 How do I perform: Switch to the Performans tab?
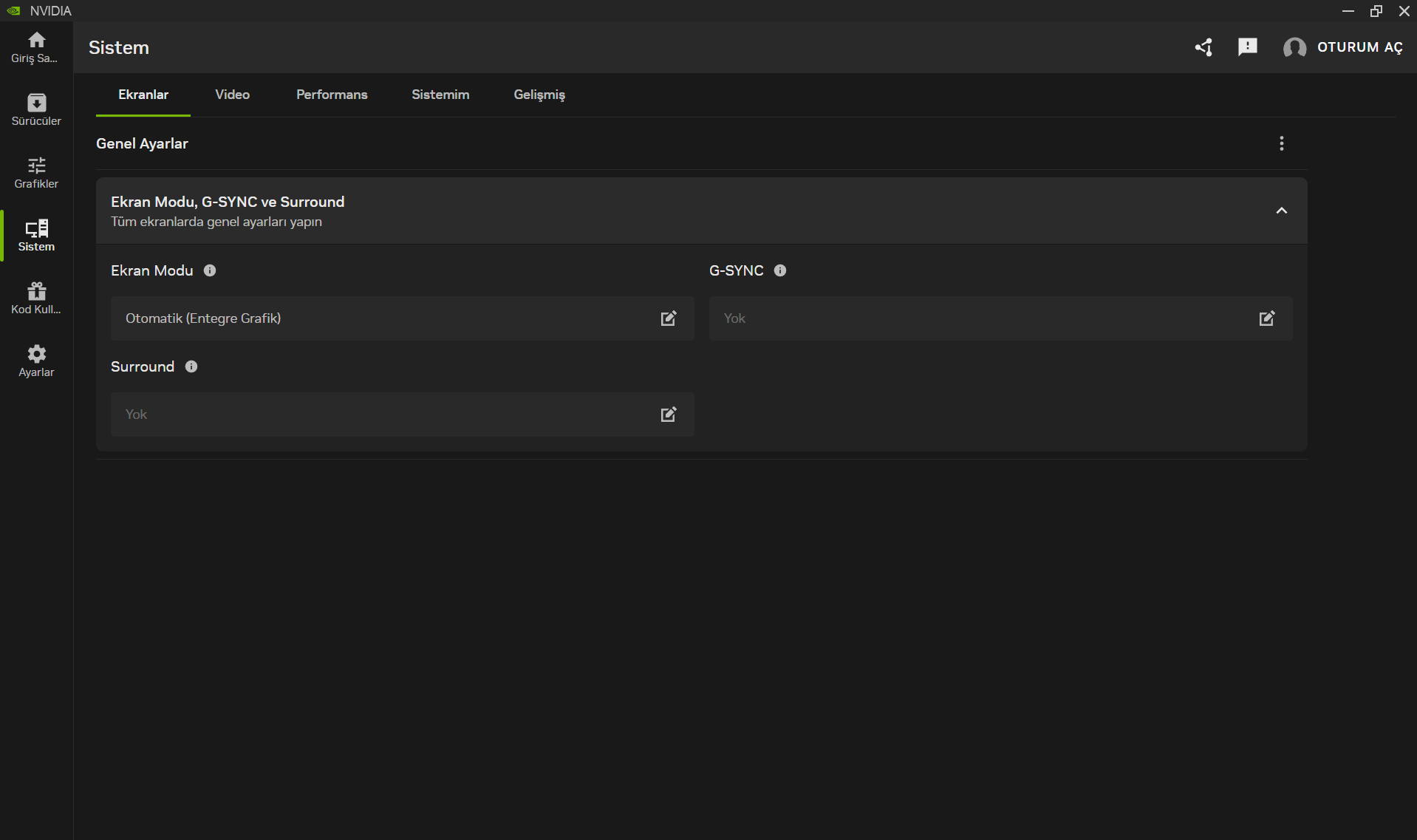tap(332, 95)
